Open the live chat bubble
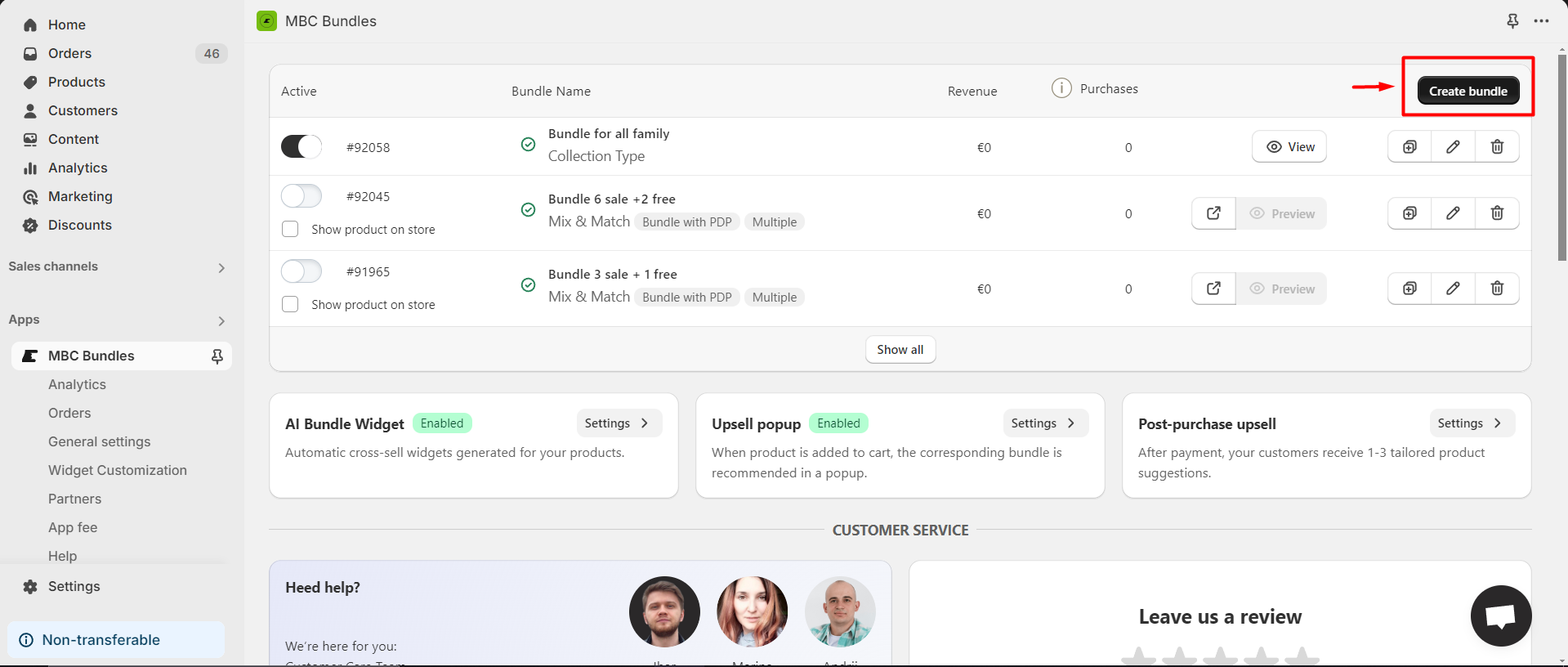 [x=1500, y=616]
